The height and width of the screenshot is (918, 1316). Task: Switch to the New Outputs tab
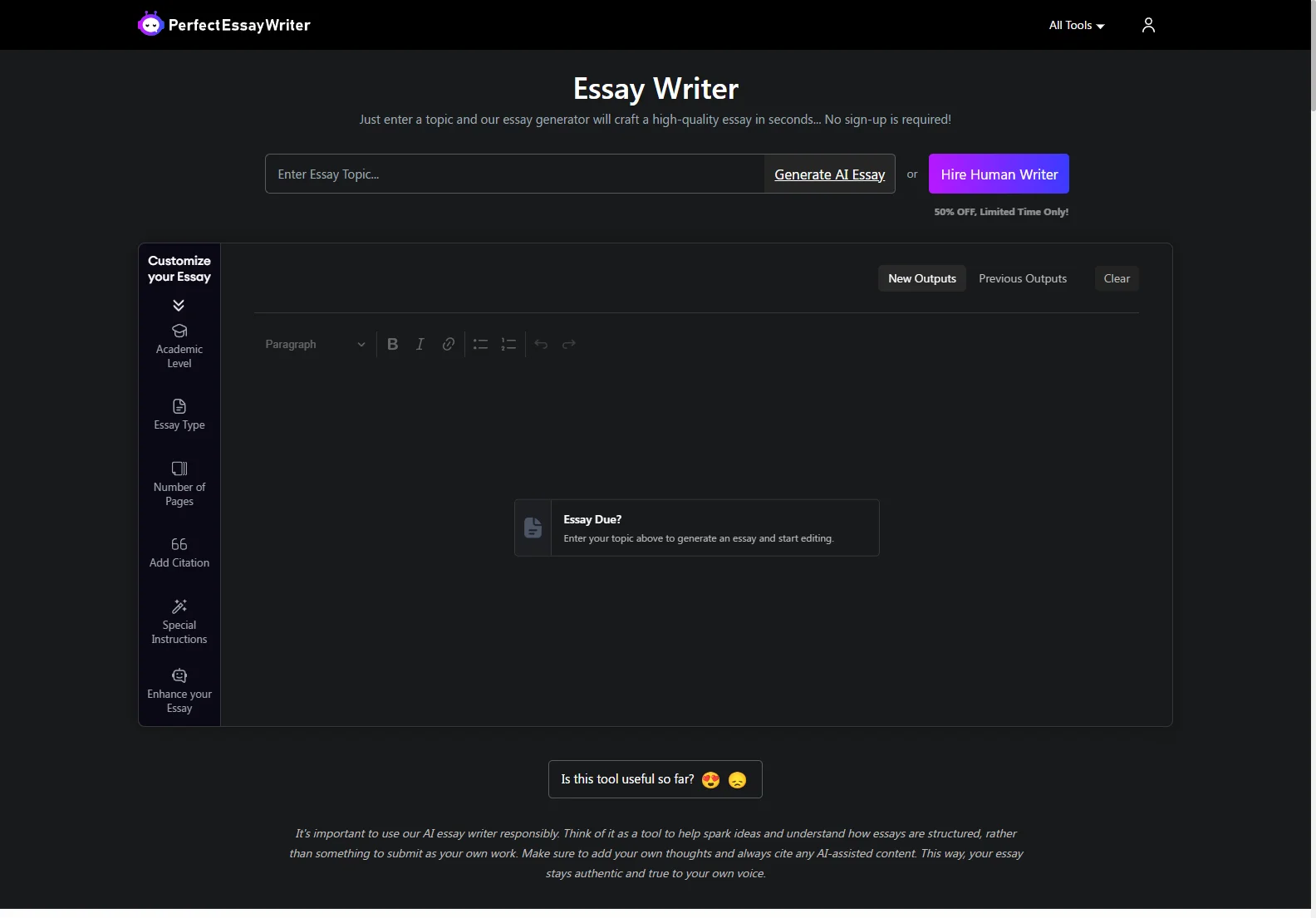pyautogui.click(x=922, y=278)
